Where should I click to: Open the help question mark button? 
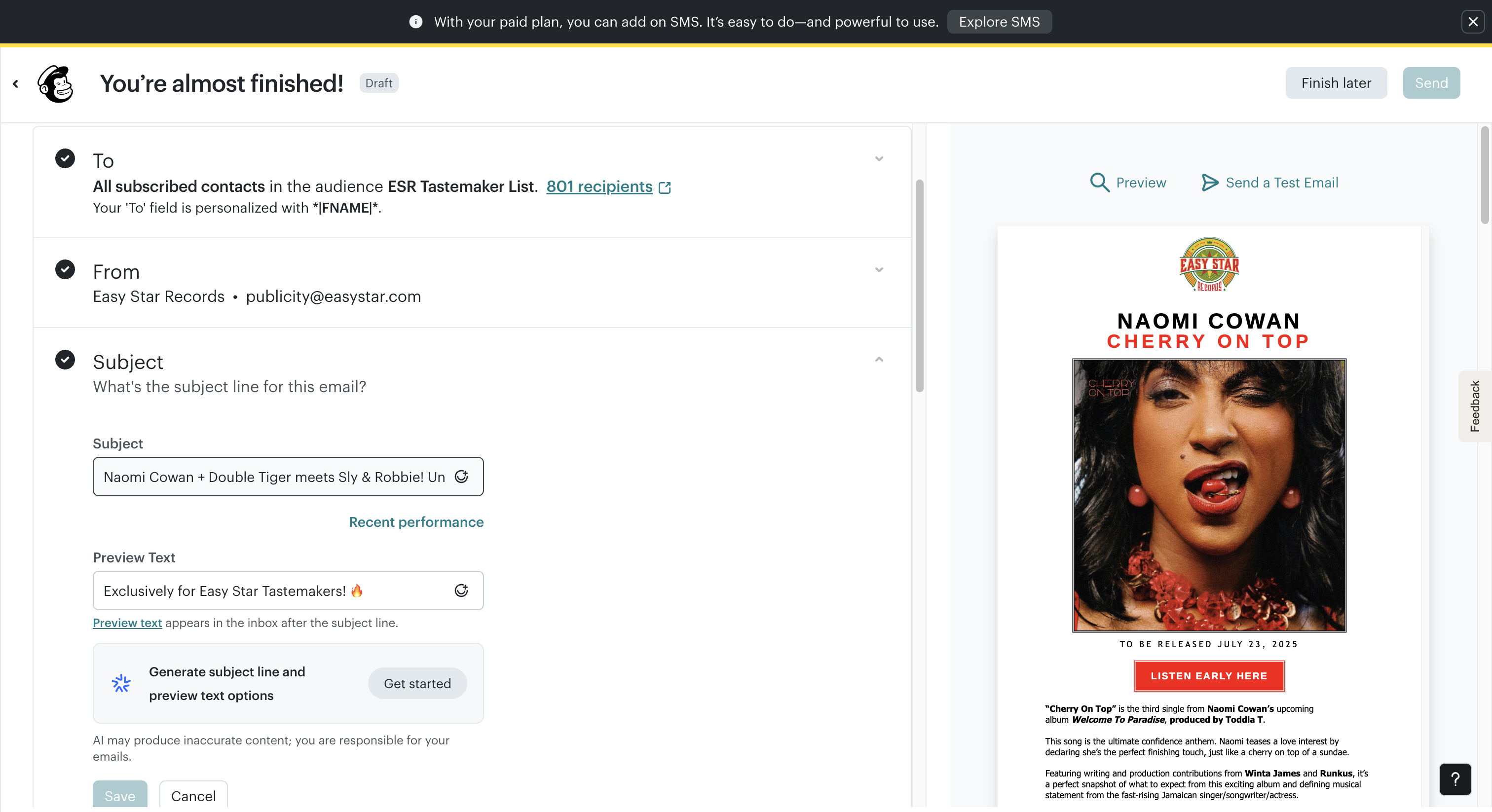(1455, 779)
